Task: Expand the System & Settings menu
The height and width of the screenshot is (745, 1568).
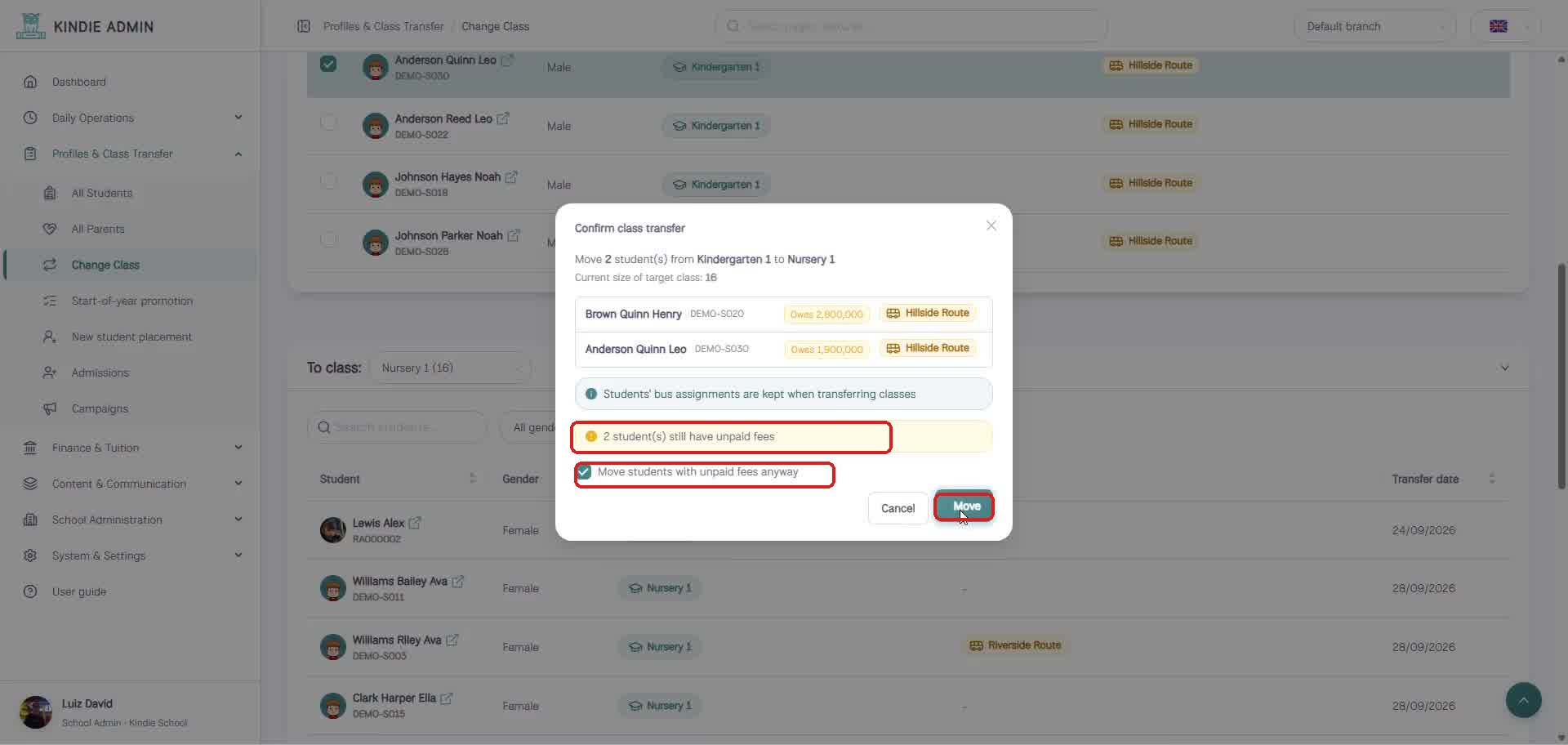Action: 131,555
